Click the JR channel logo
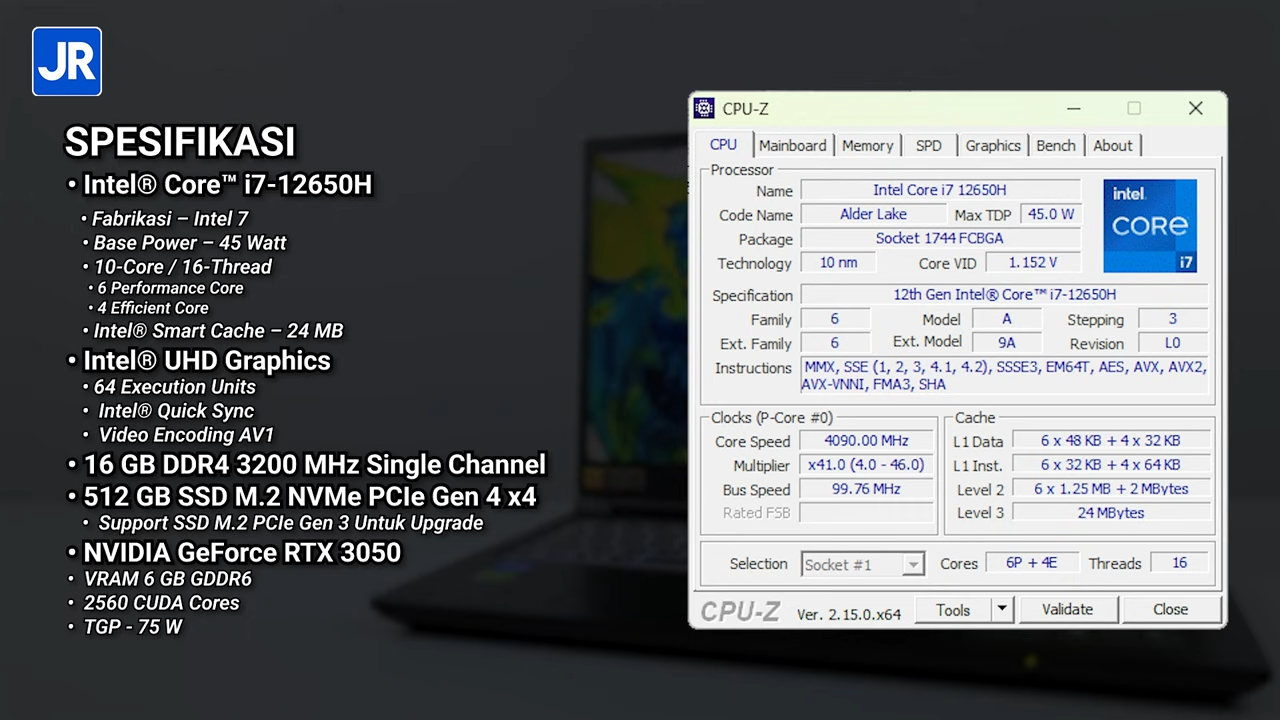This screenshot has width=1280, height=720. 67,62
